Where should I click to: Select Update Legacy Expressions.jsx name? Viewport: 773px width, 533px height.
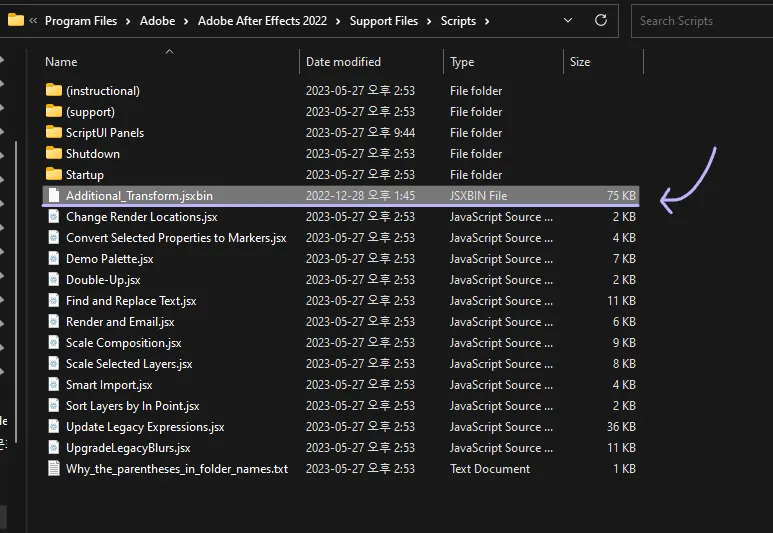pyautogui.click(x=145, y=427)
